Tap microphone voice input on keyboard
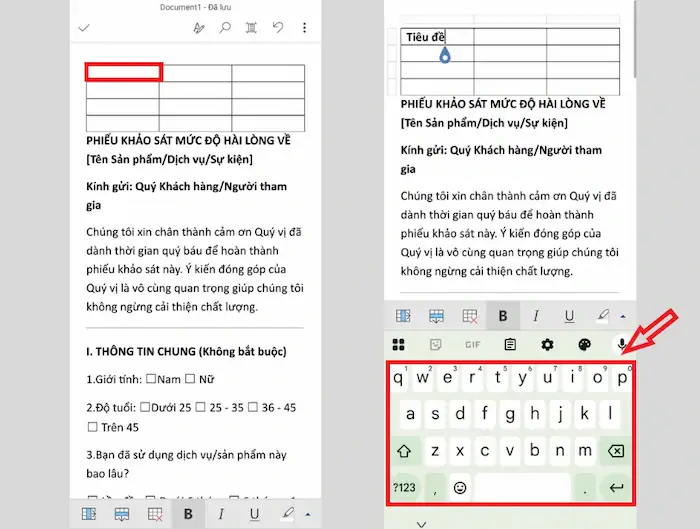The height and width of the screenshot is (529, 700). coord(621,345)
